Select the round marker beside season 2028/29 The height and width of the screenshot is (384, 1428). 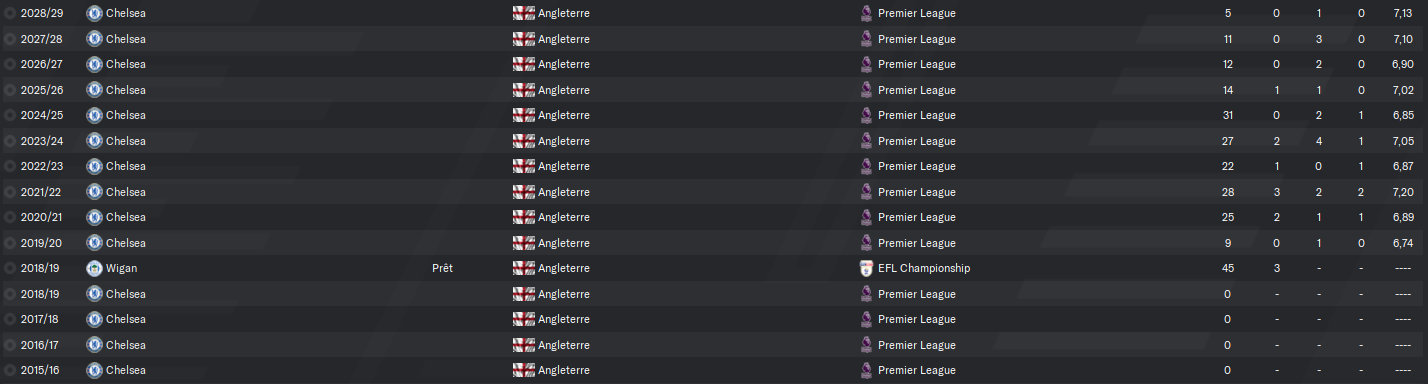10,13
